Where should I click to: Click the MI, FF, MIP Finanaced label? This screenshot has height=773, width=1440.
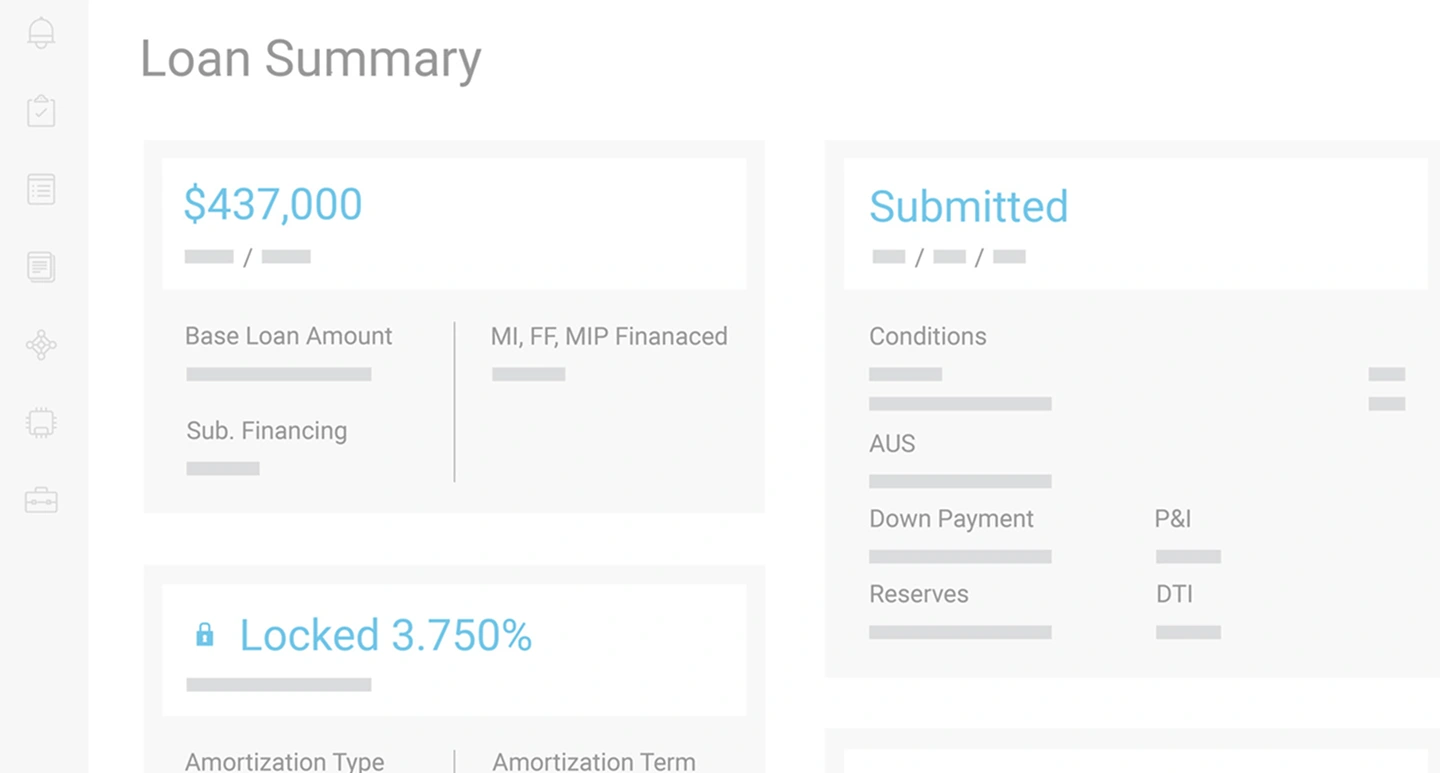pyautogui.click(x=608, y=337)
